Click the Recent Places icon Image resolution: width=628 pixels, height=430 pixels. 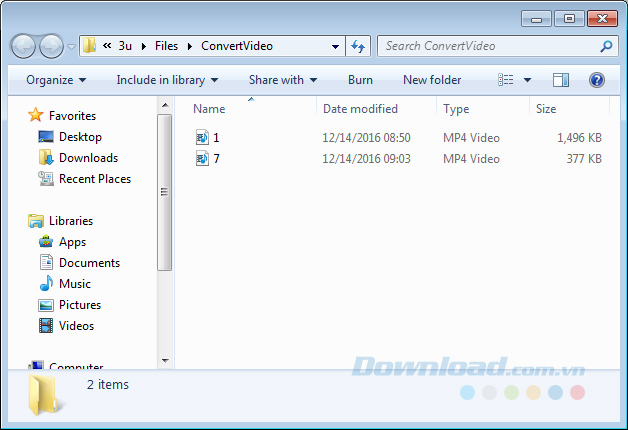click(46, 179)
